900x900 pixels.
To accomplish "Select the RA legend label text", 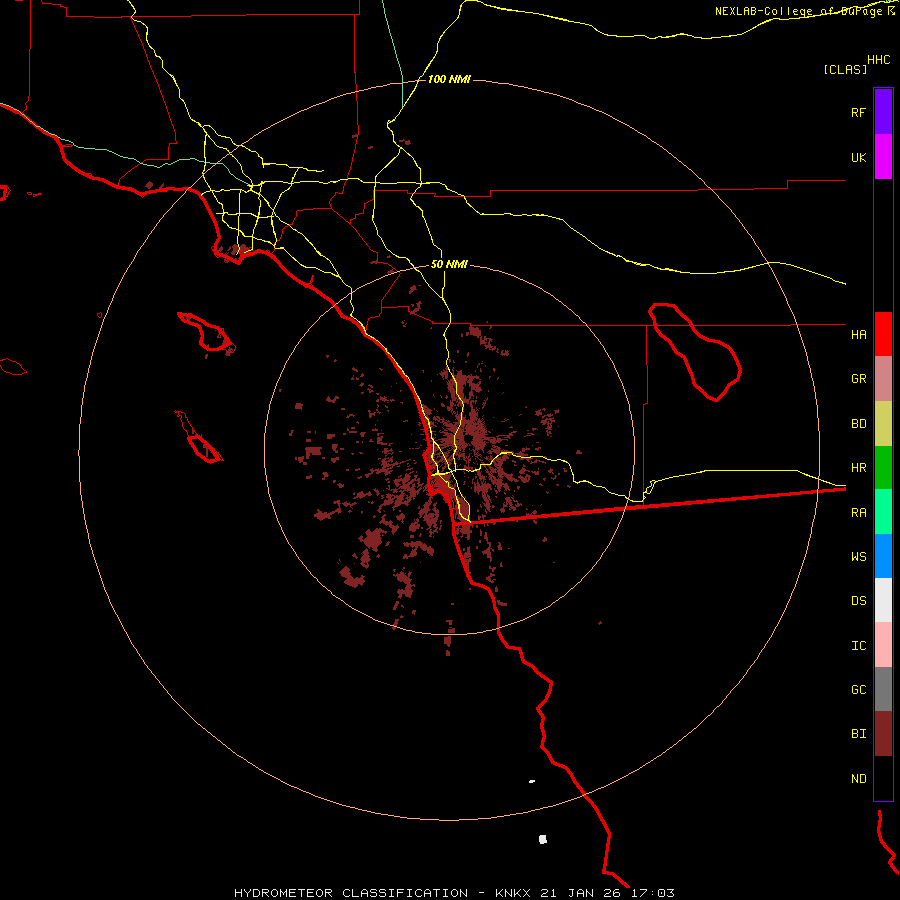I will [x=858, y=513].
